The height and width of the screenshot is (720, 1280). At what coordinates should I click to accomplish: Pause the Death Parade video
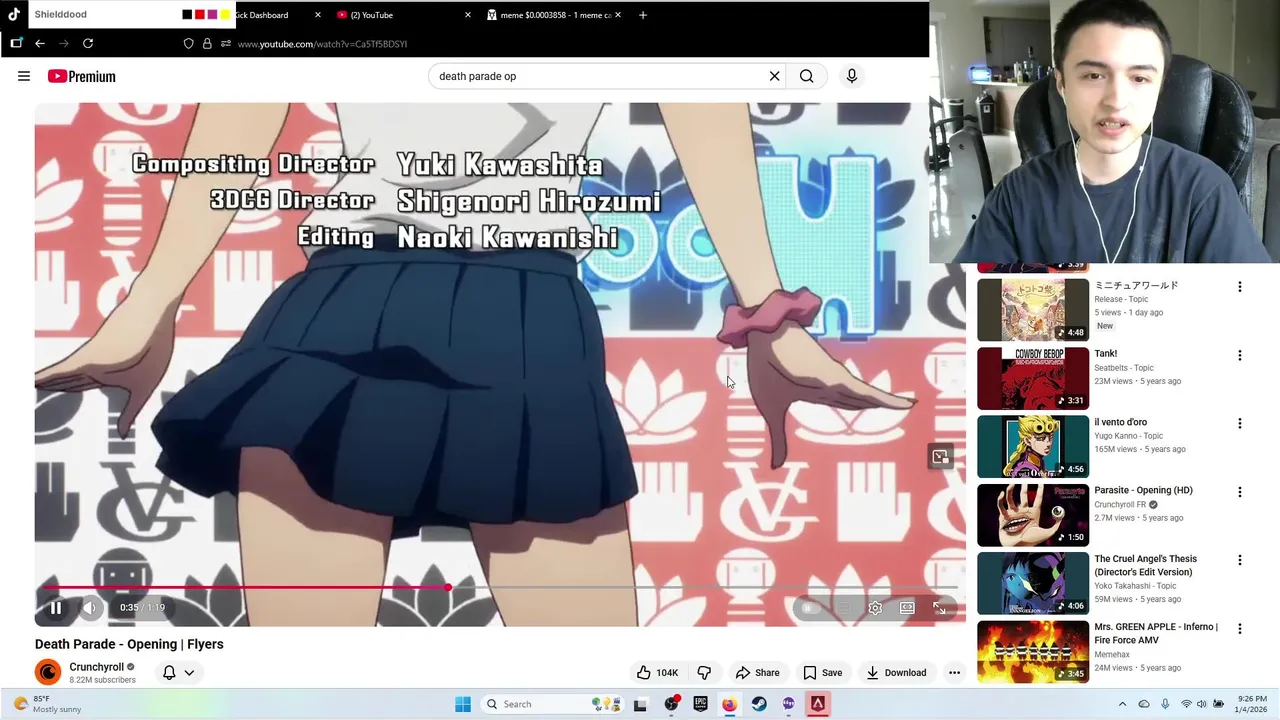tap(56, 607)
